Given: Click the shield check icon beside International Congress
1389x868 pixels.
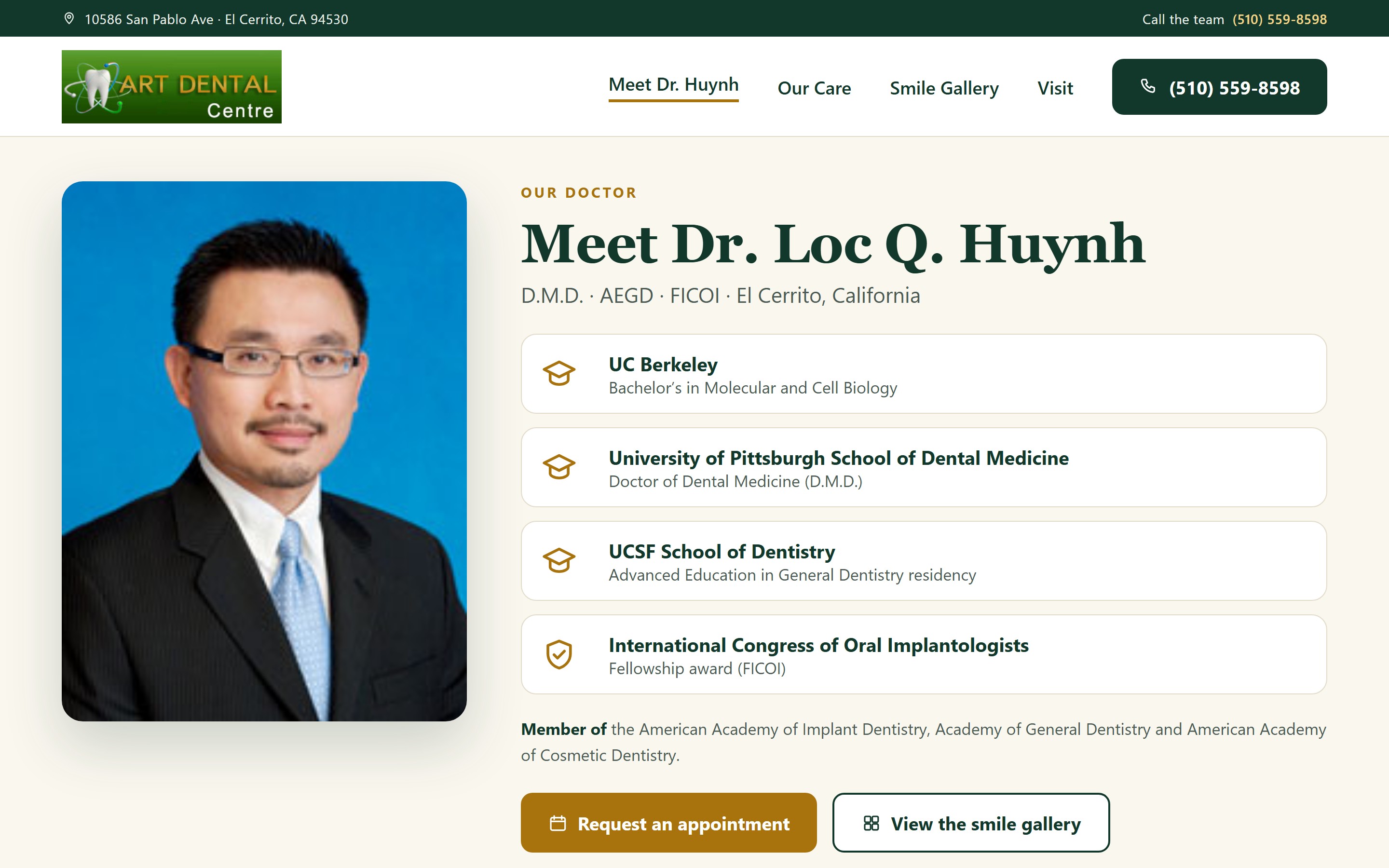Looking at the screenshot, I should [x=558, y=654].
